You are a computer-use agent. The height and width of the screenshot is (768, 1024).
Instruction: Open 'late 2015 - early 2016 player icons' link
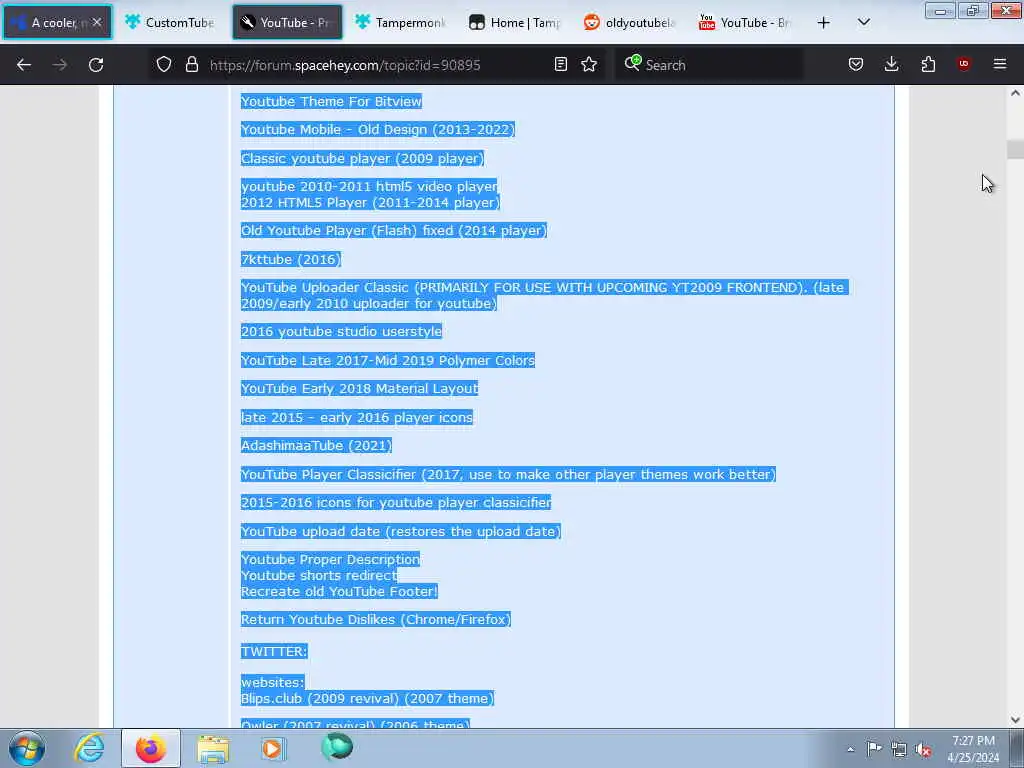tap(357, 417)
